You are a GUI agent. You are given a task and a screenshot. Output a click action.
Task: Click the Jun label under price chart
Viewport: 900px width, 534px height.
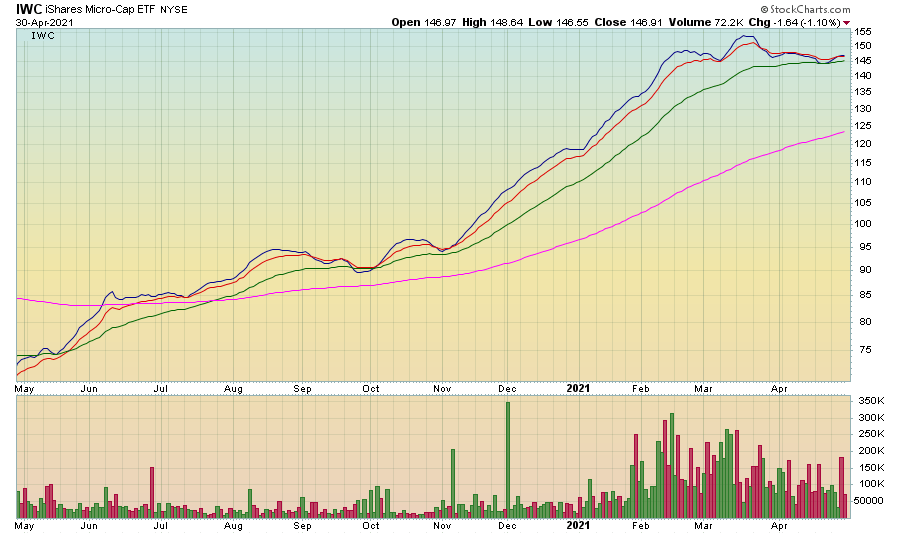pos(89,389)
